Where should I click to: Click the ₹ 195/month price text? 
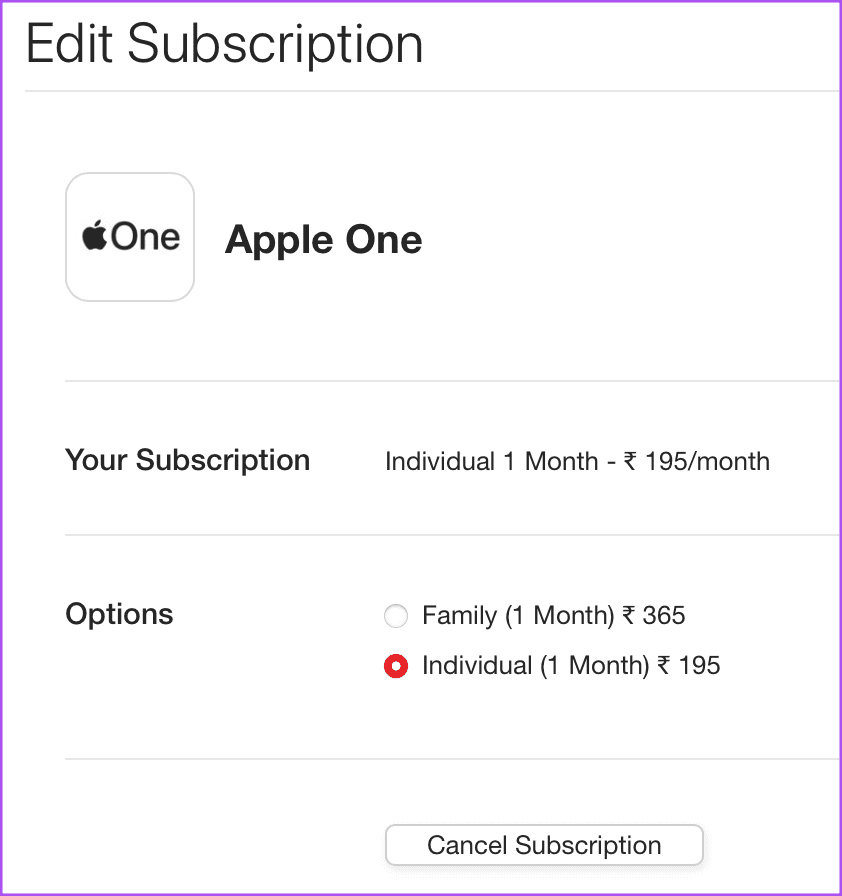tap(696, 461)
